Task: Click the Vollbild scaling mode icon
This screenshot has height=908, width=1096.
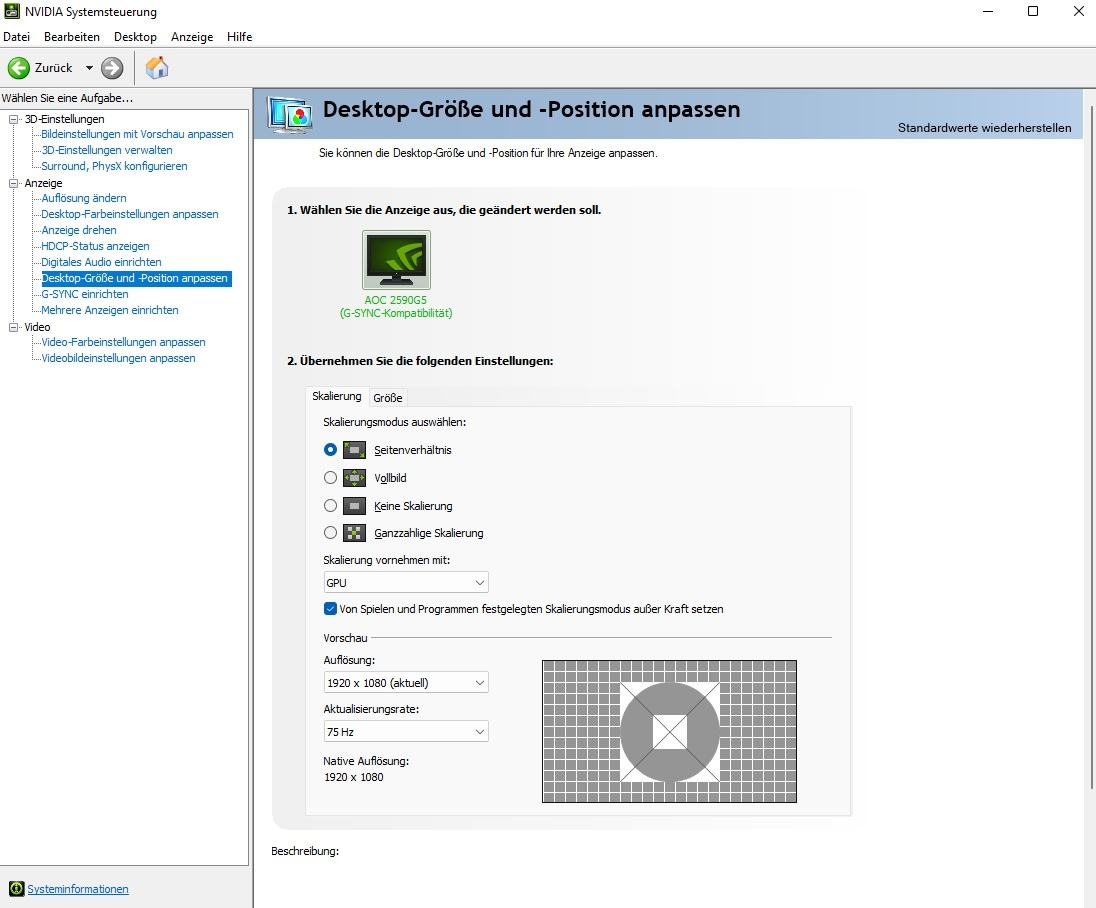Action: point(354,478)
